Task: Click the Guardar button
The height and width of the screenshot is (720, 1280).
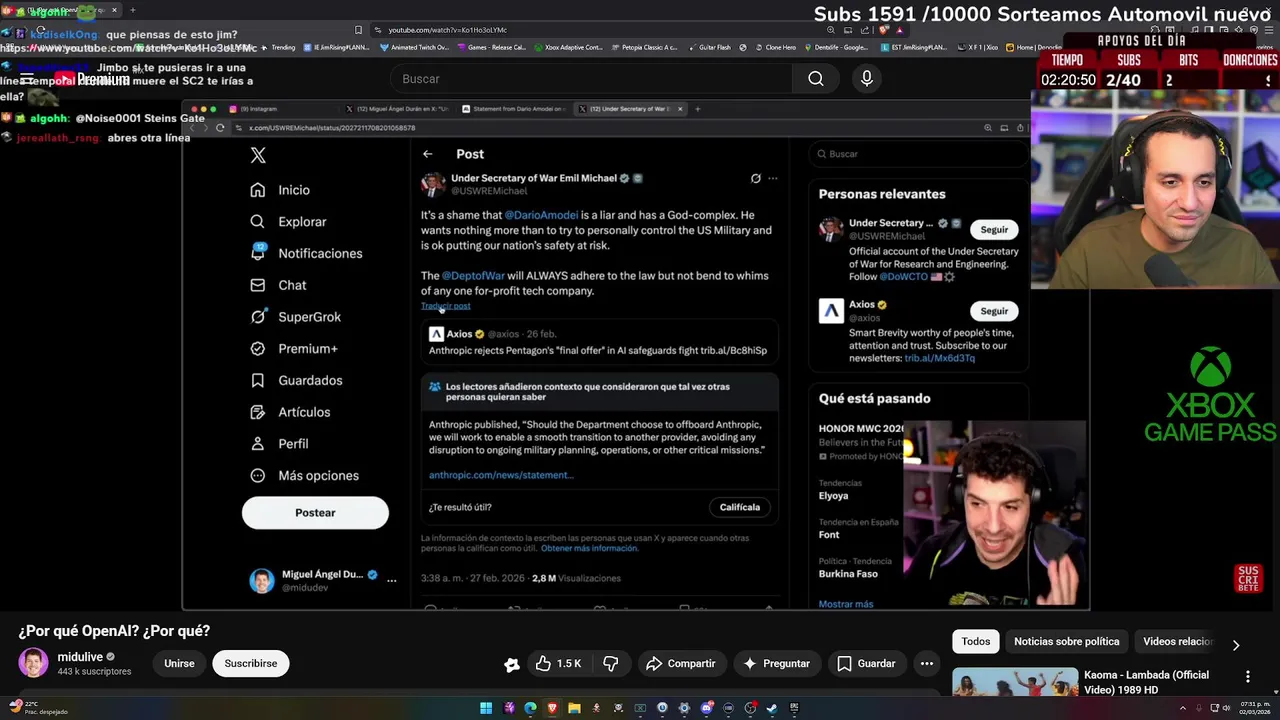Action: pos(866,663)
